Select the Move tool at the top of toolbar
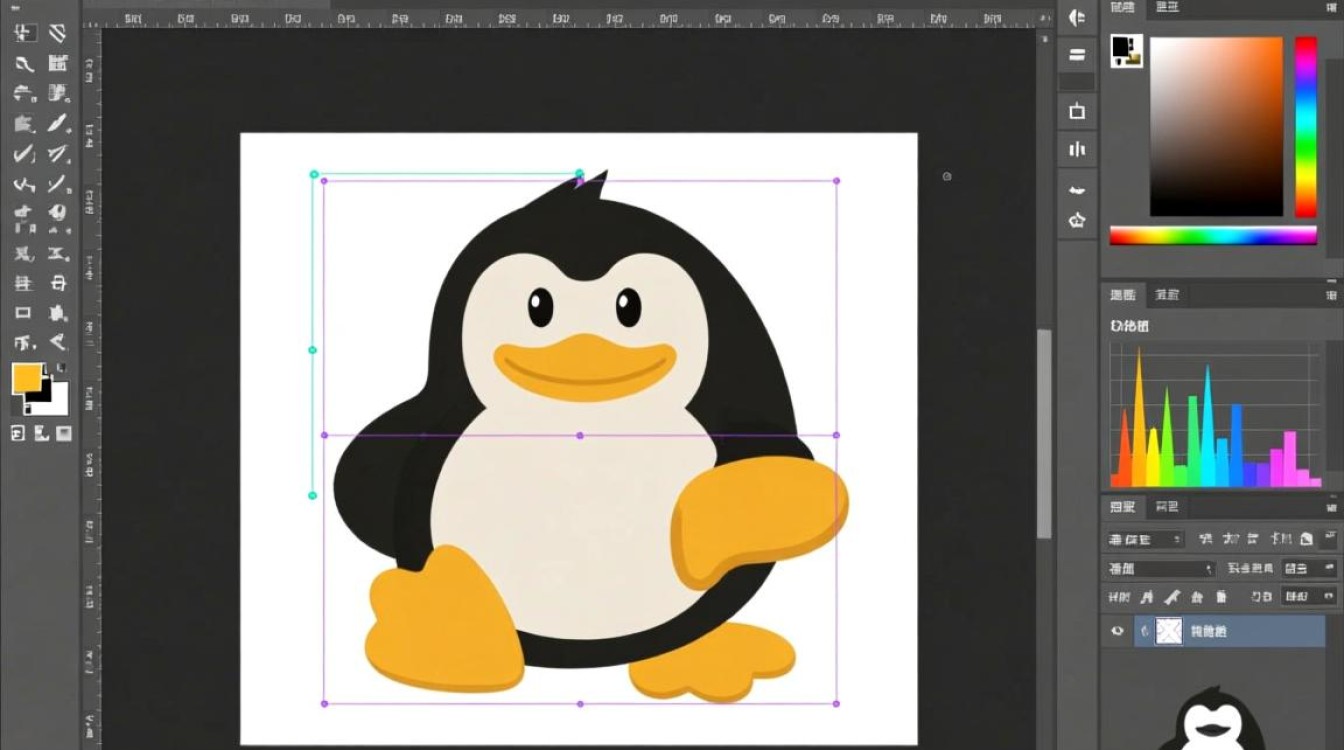1344x750 pixels. [x=22, y=32]
